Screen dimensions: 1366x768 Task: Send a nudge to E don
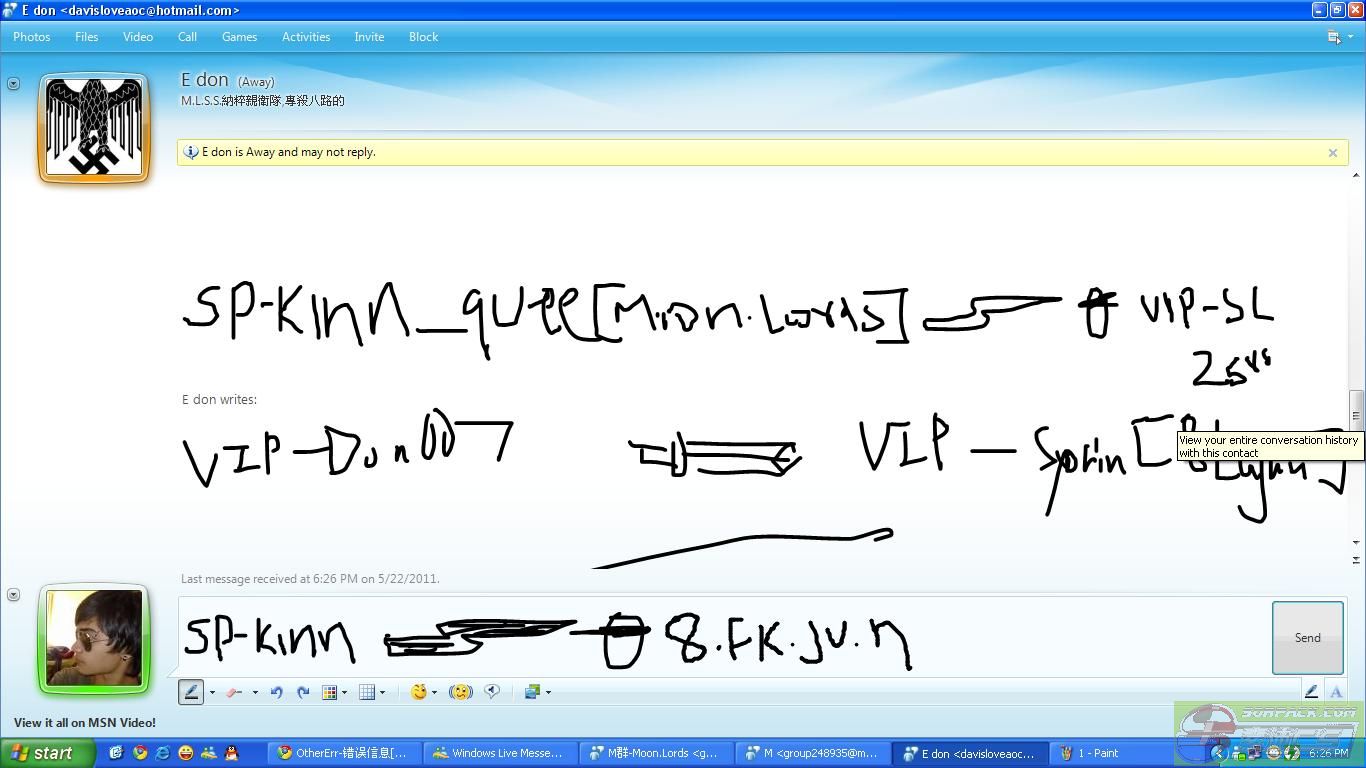click(x=460, y=692)
